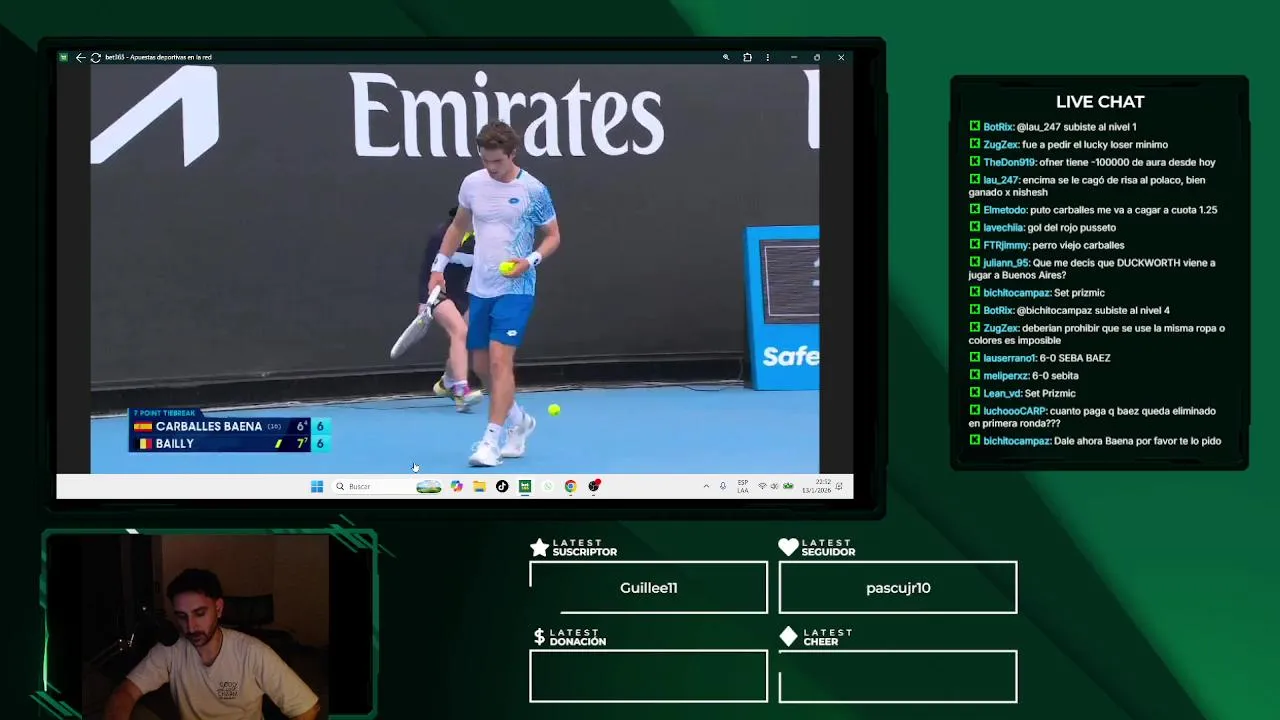Image resolution: width=1280 pixels, height=720 pixels.
Task: Click the CARBALLES BAENA scoreboard row
Action: coord(230,426)
